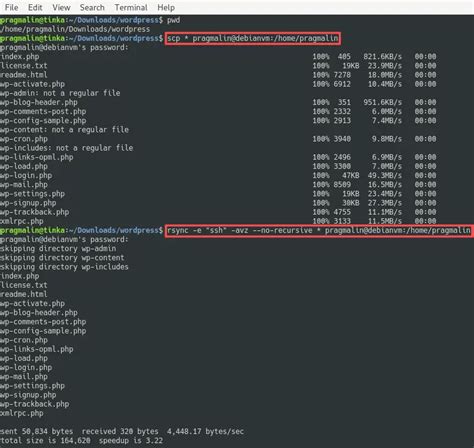Click the '30KB' size for wp-signup.php
This screenshot has height=448, width=474.
tap(351, 203)
